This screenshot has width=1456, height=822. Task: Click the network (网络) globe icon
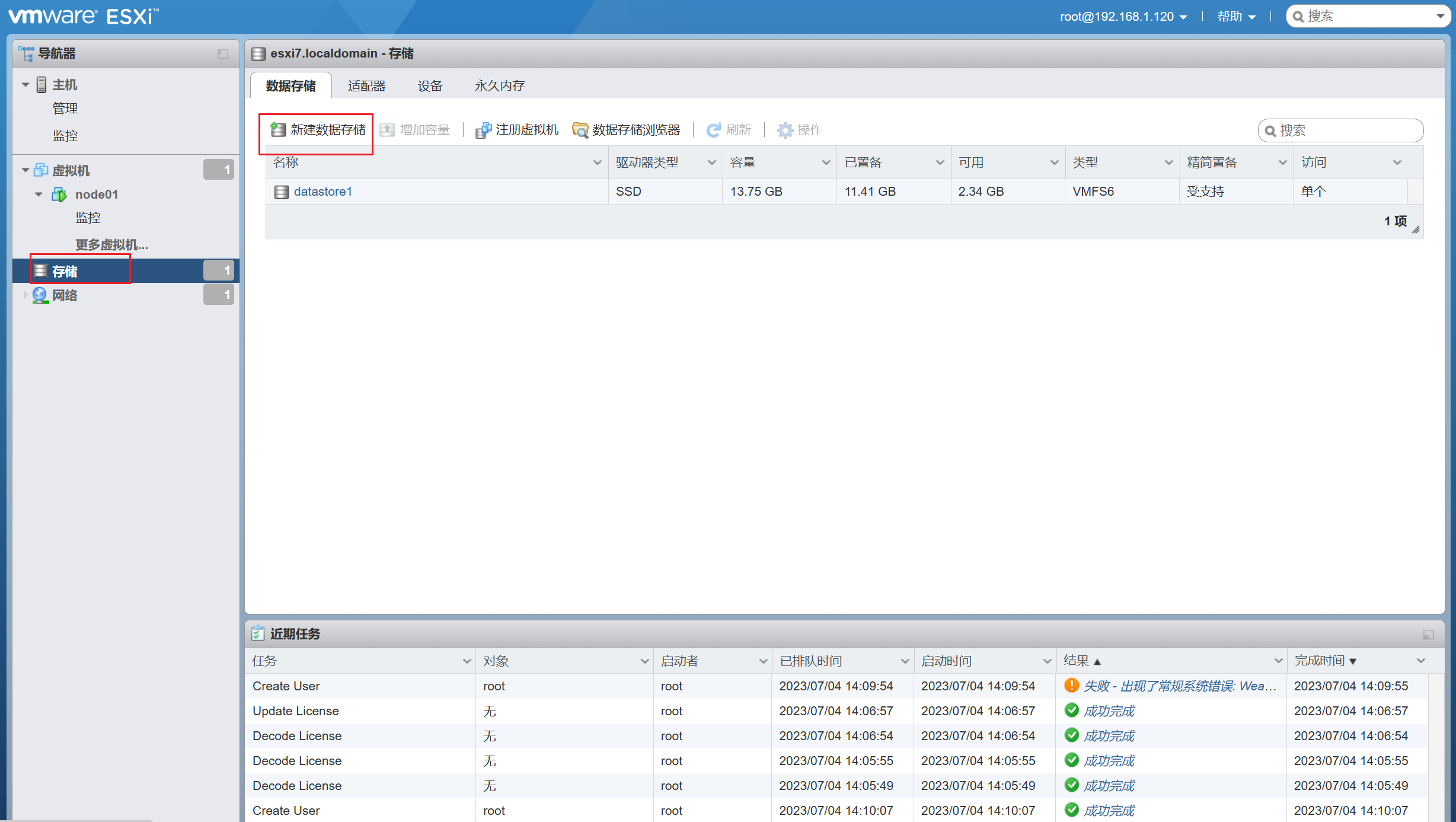tap(40, 295)
